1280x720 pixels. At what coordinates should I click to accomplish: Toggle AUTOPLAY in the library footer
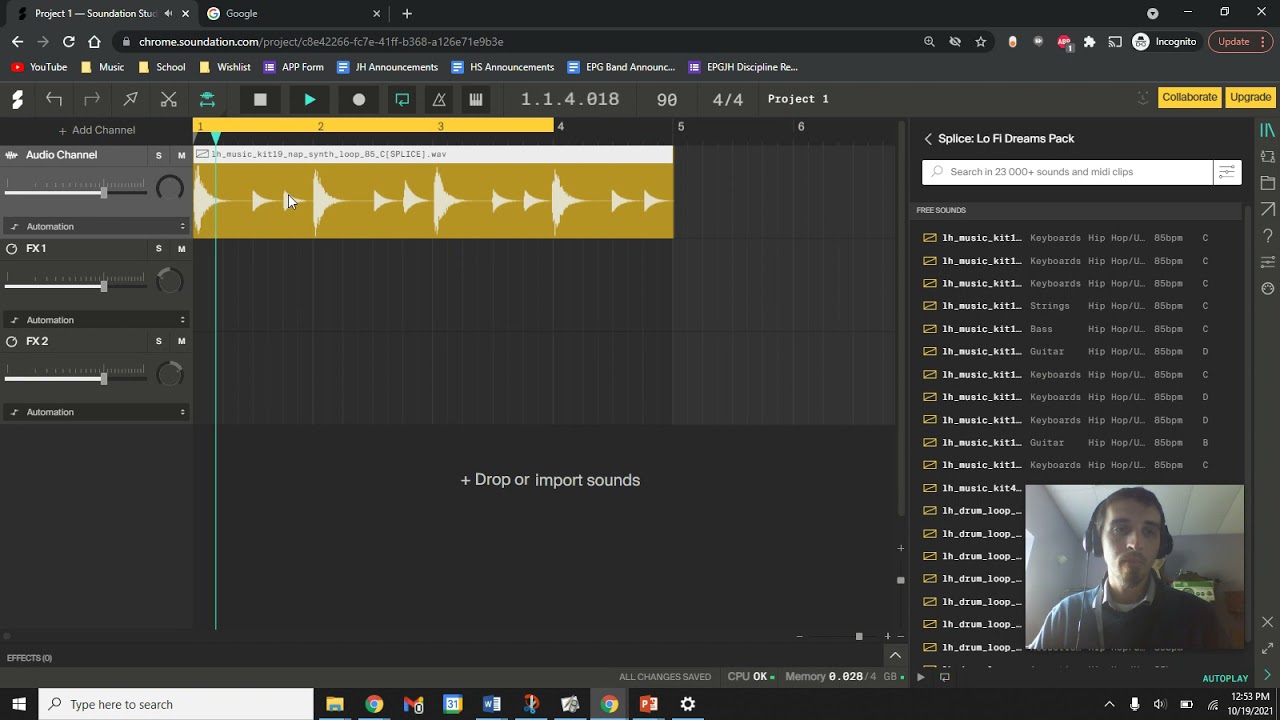click(1225, 678)
